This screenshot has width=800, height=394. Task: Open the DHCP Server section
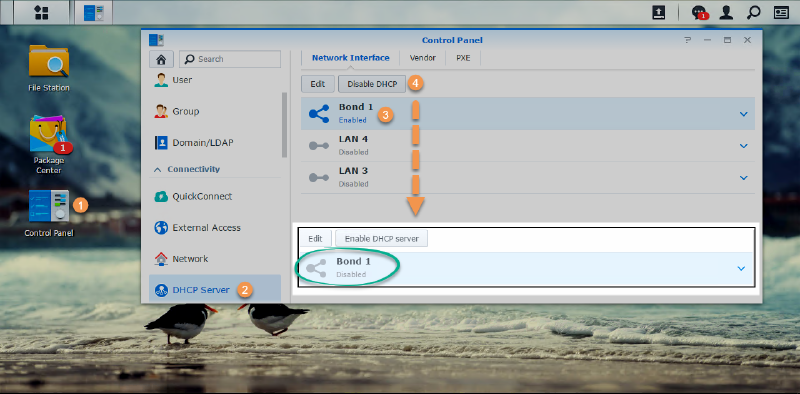click(215, 290)
